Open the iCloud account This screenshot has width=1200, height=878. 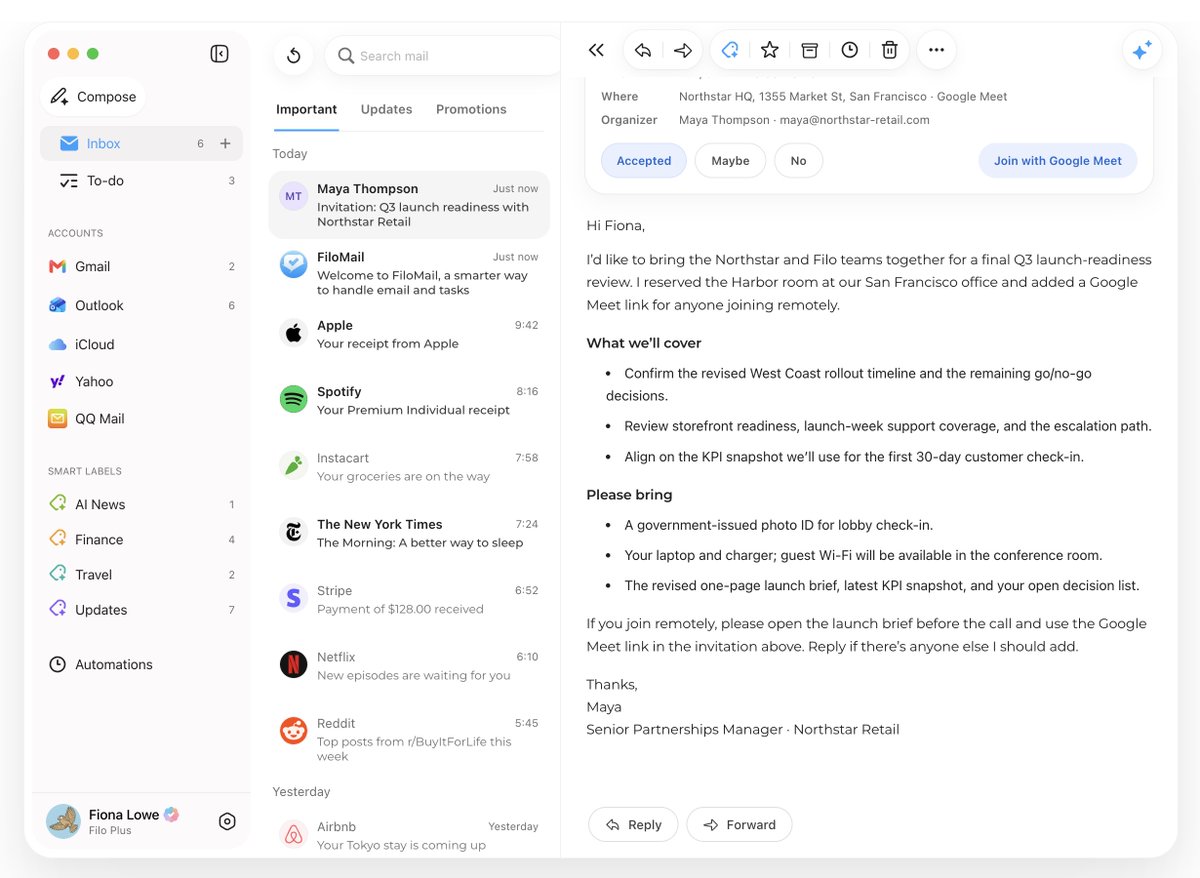pos(140,345)
